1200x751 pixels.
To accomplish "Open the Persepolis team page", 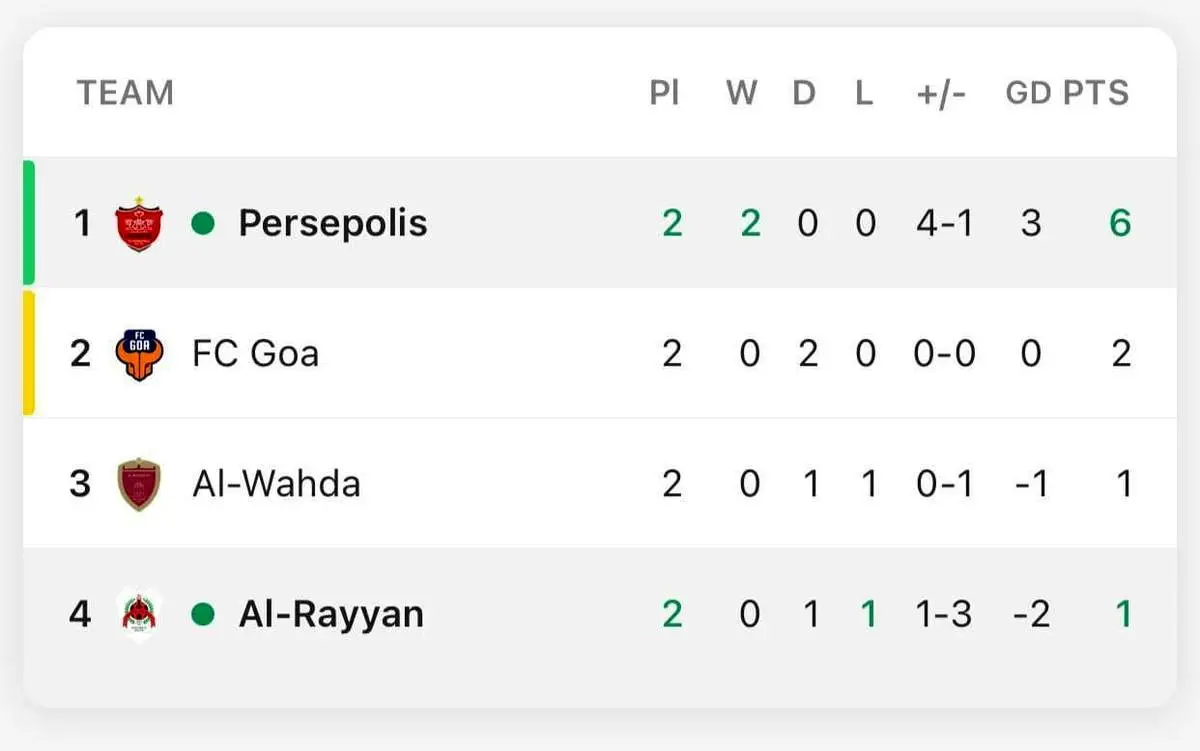I will pos(332,223).
